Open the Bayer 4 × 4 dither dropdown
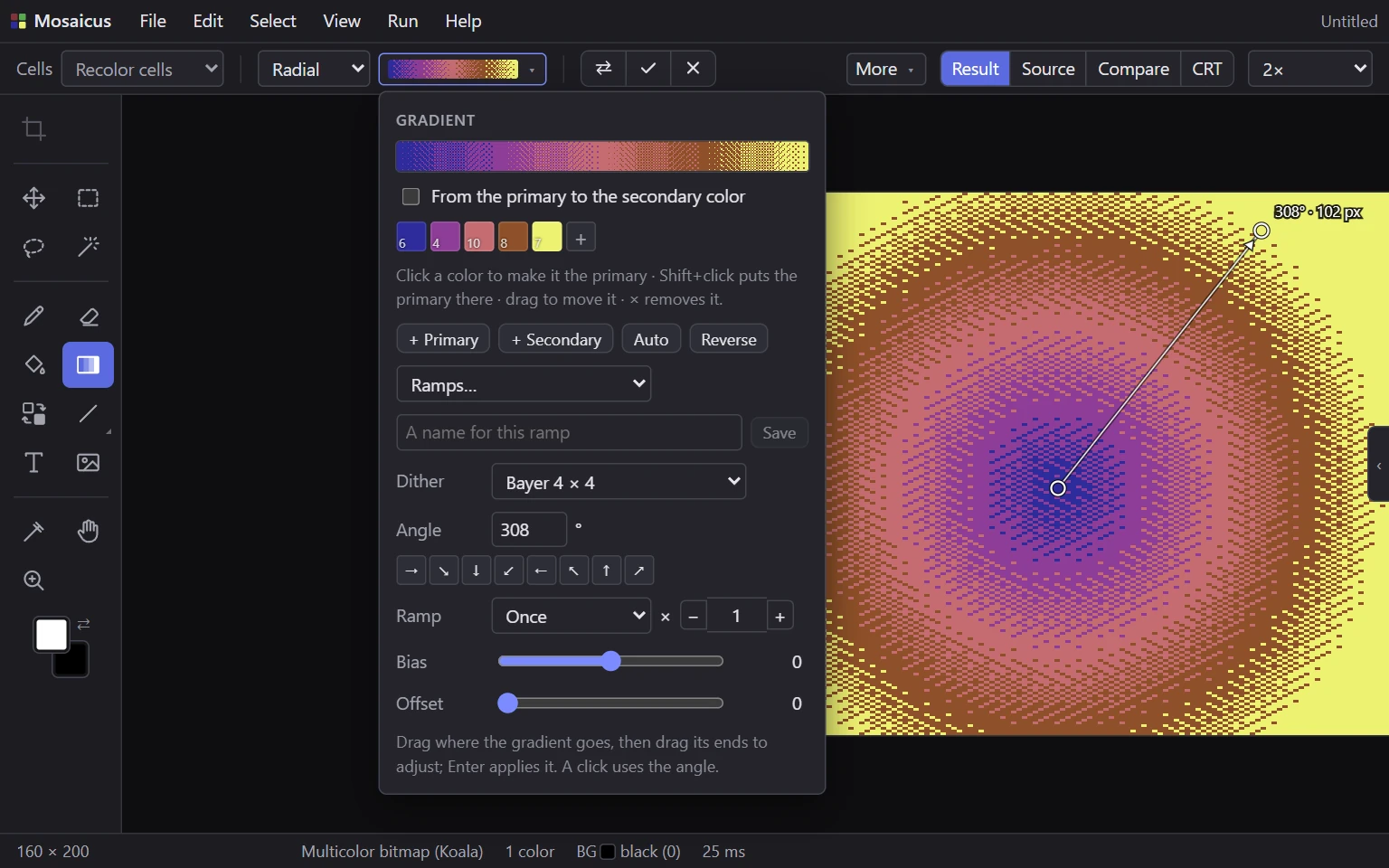1389x868 pixels. [619, 482]
